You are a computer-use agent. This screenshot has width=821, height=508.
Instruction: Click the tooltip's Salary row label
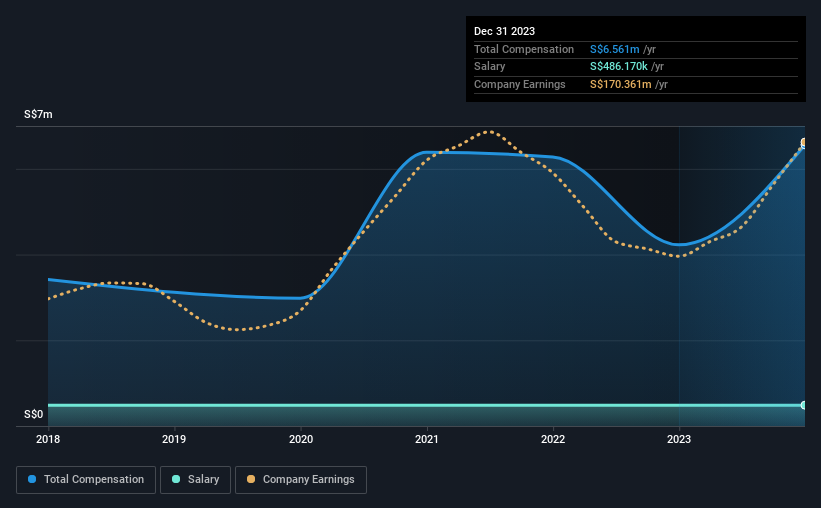coord(490,67)
